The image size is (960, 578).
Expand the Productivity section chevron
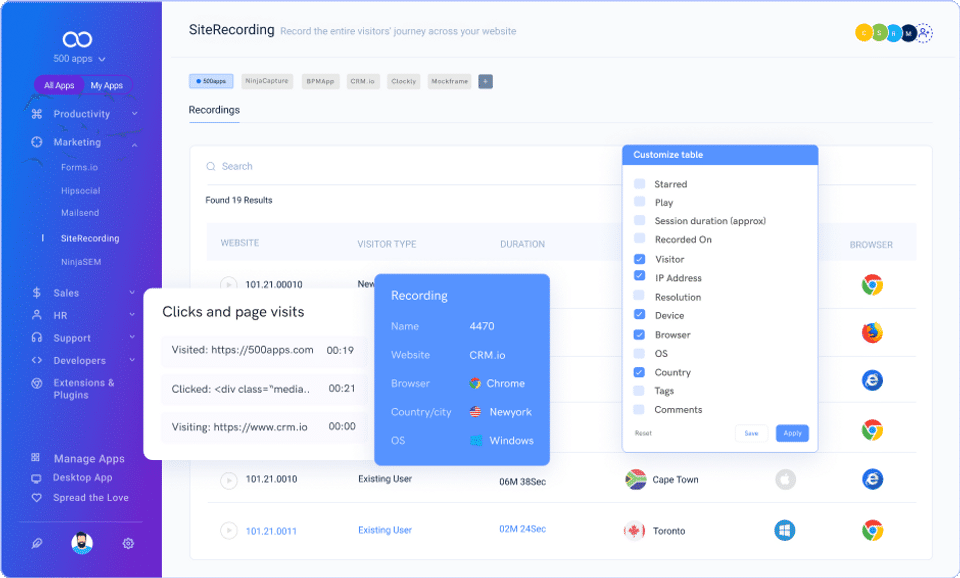coord(135,114)
